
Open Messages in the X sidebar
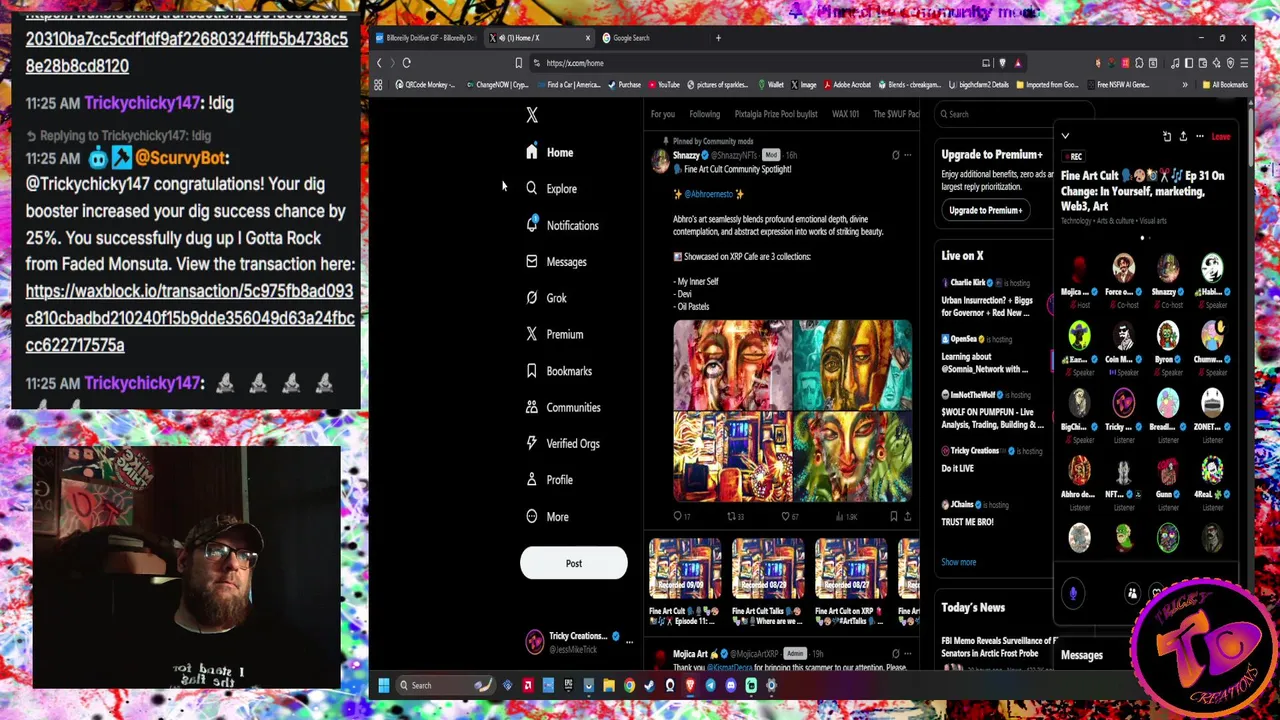[x=556, y=261]
